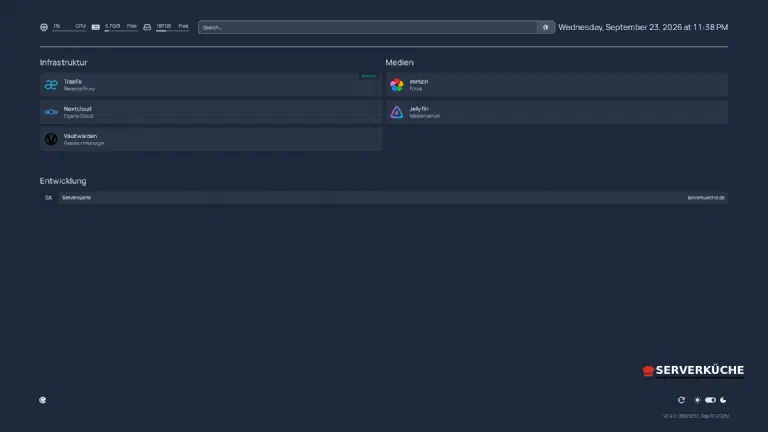Image resolution: width=768 pixels, height=432 pixels.
Task: Click the search provider icon in search bar
Action: click(545, 27)
